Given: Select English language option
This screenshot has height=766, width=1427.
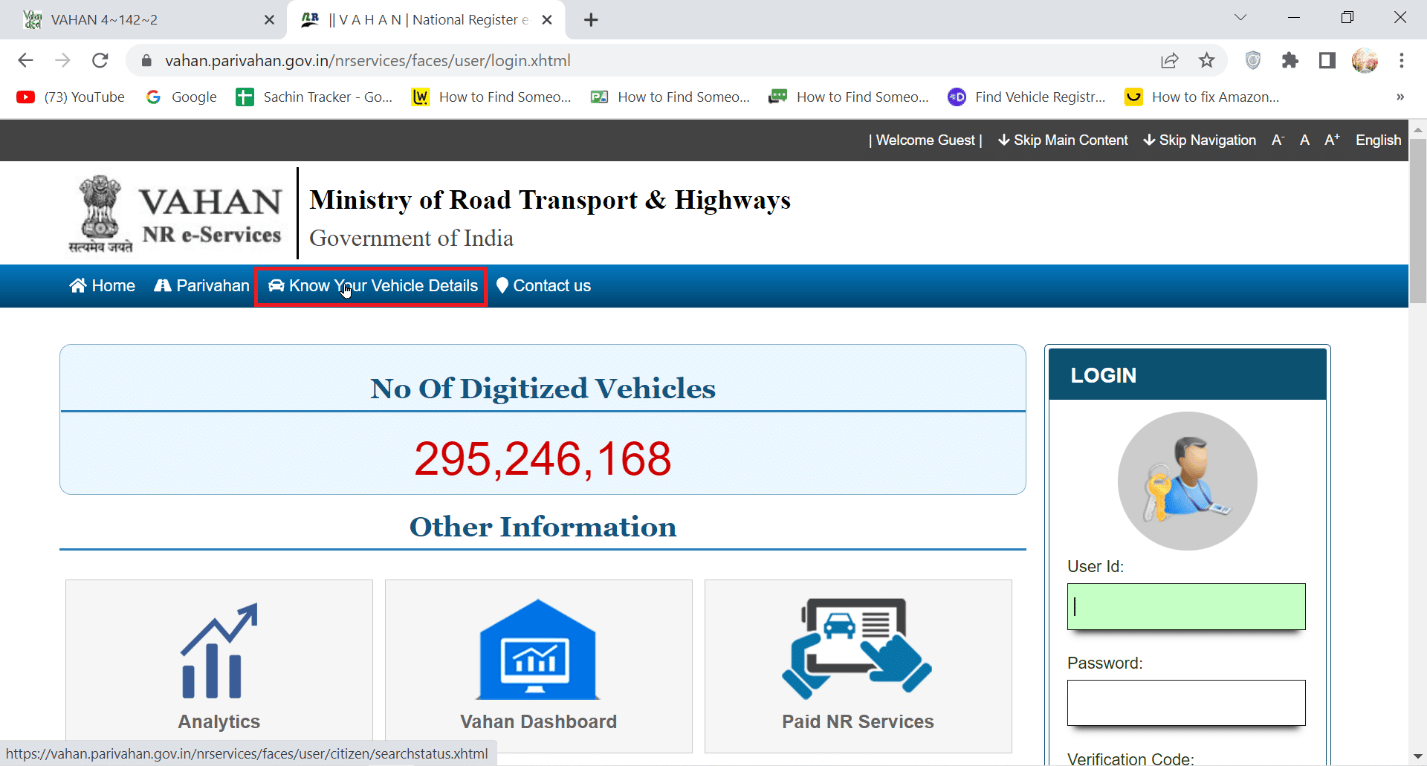Looking at the screenshot, I should [x=1378, y=140].
